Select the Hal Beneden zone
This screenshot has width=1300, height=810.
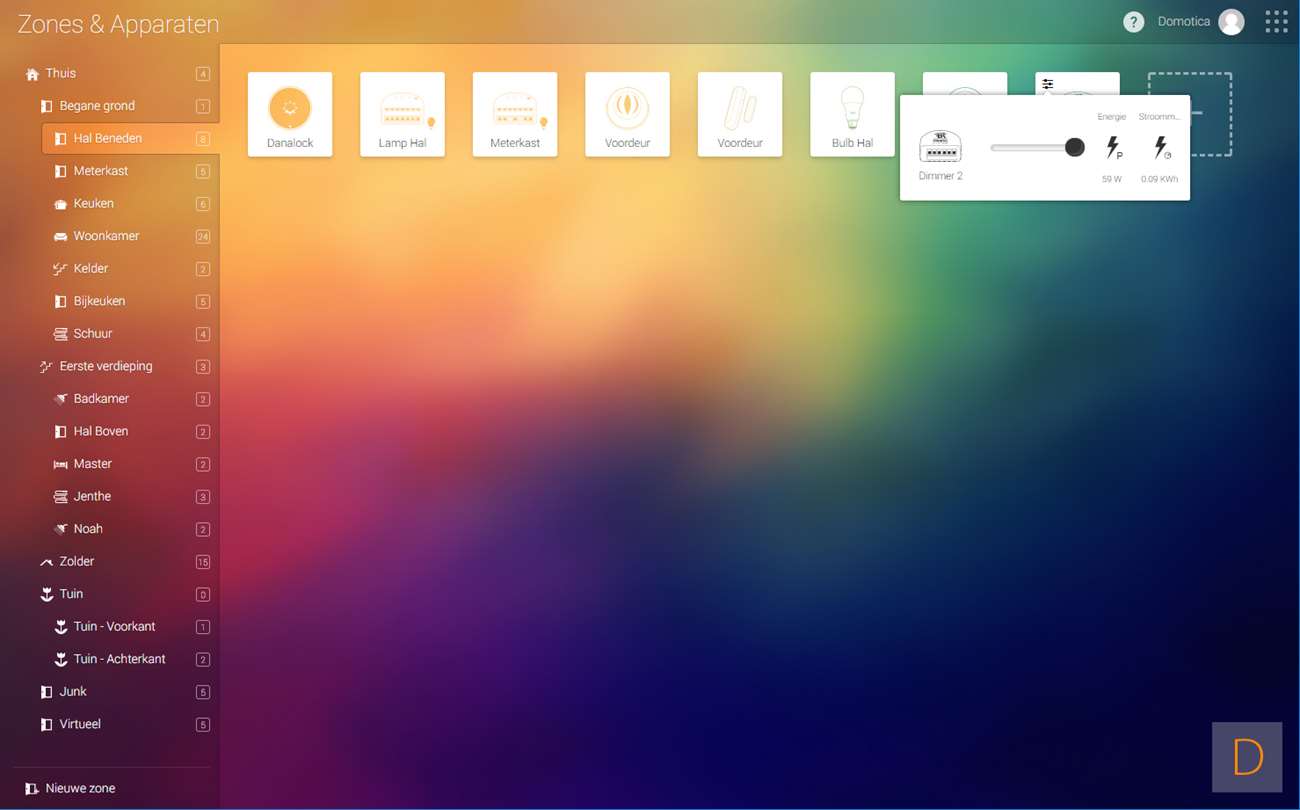click(x=130, y=139)
